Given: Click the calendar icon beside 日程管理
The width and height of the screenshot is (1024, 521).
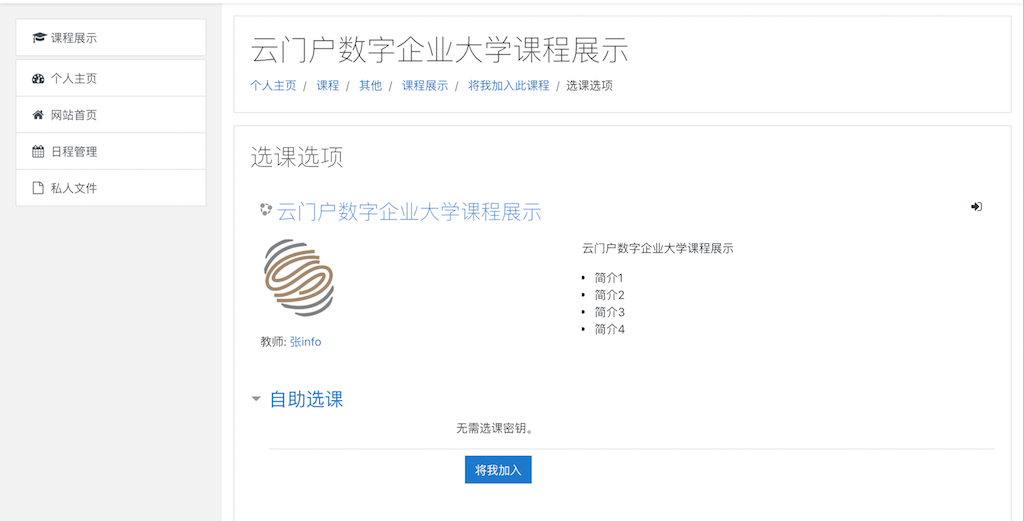Looking at the screenshot, I should click(x=38, y=152).
